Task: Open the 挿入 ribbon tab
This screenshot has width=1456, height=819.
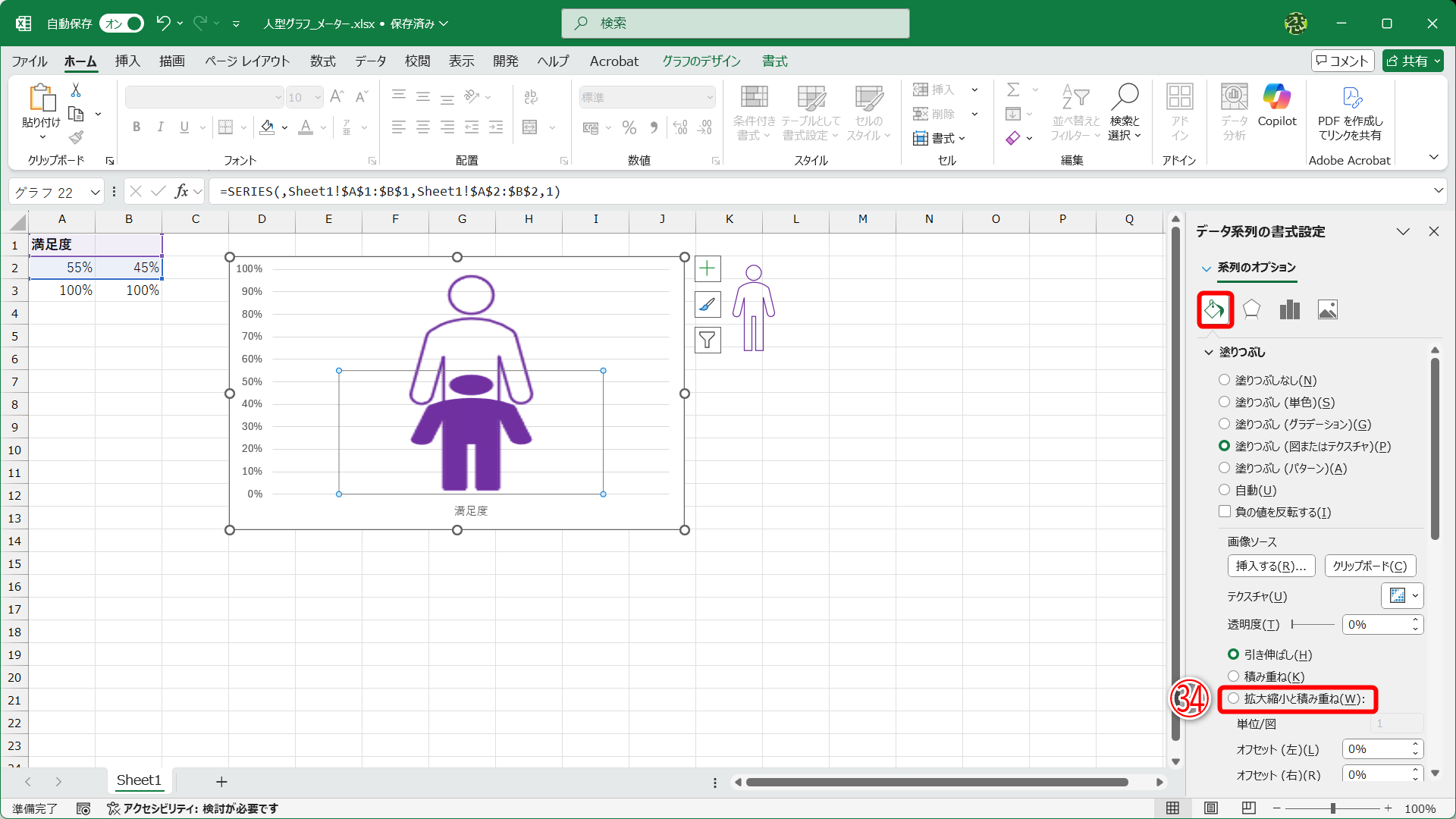Action: pyautogui.click(x=127, y=61)
